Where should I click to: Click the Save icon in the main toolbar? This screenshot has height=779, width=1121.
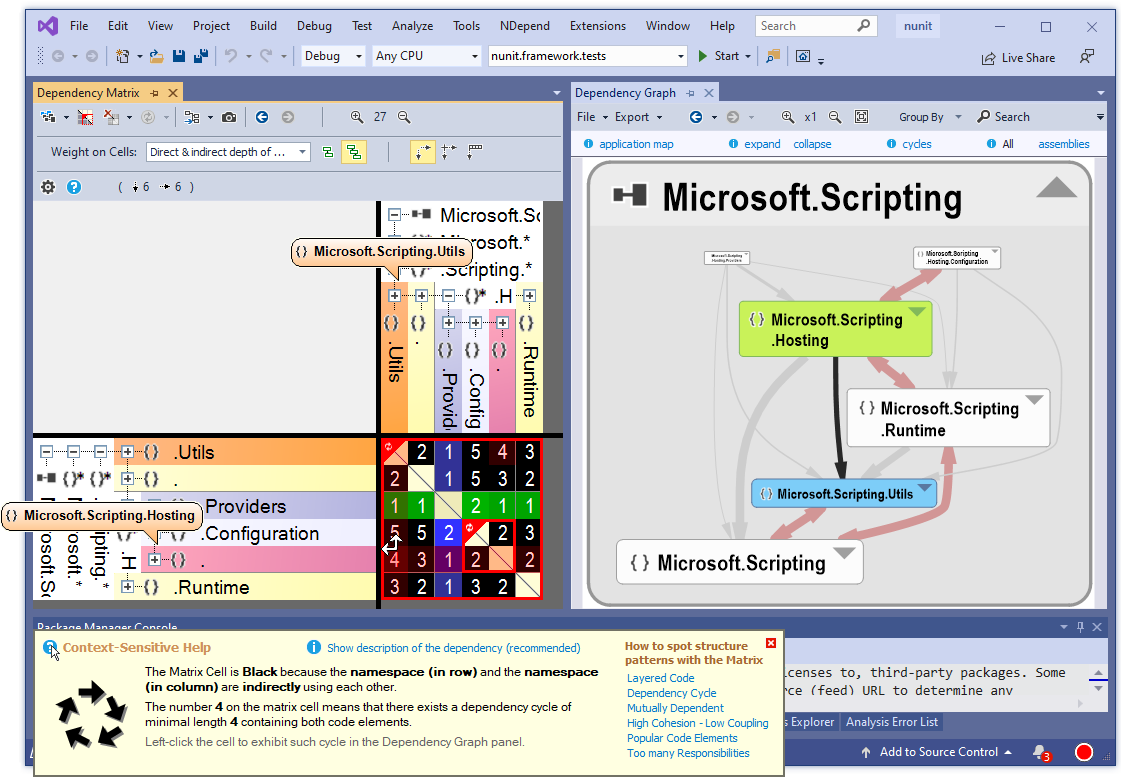coord(179,56)
